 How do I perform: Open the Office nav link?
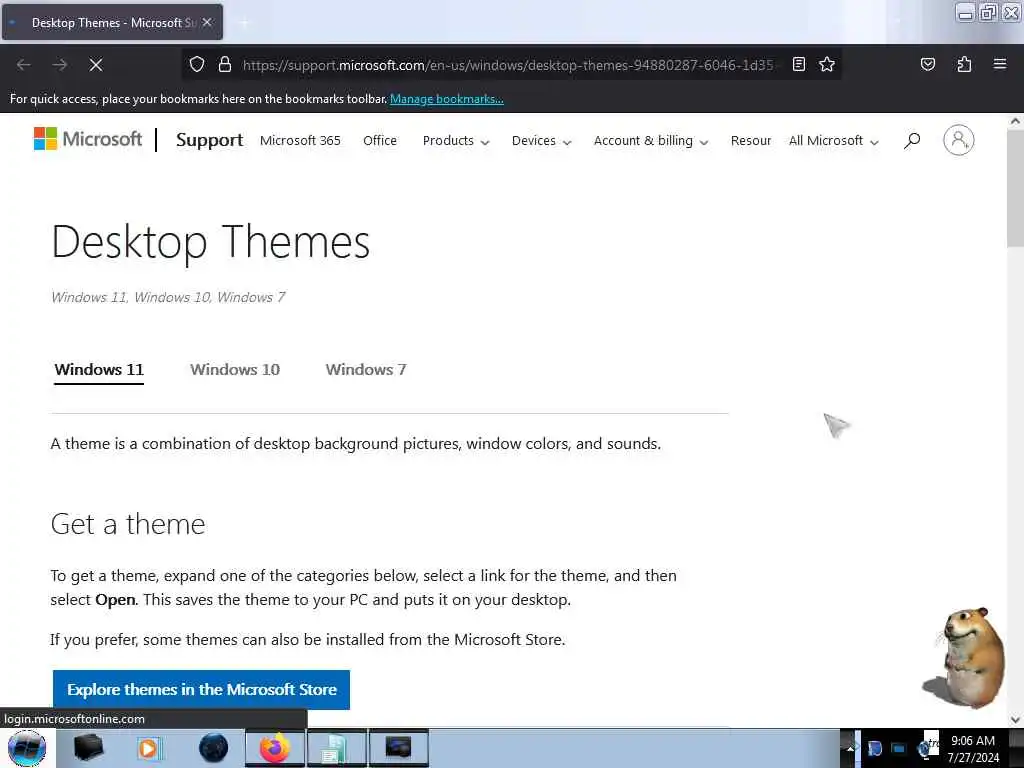380,140
